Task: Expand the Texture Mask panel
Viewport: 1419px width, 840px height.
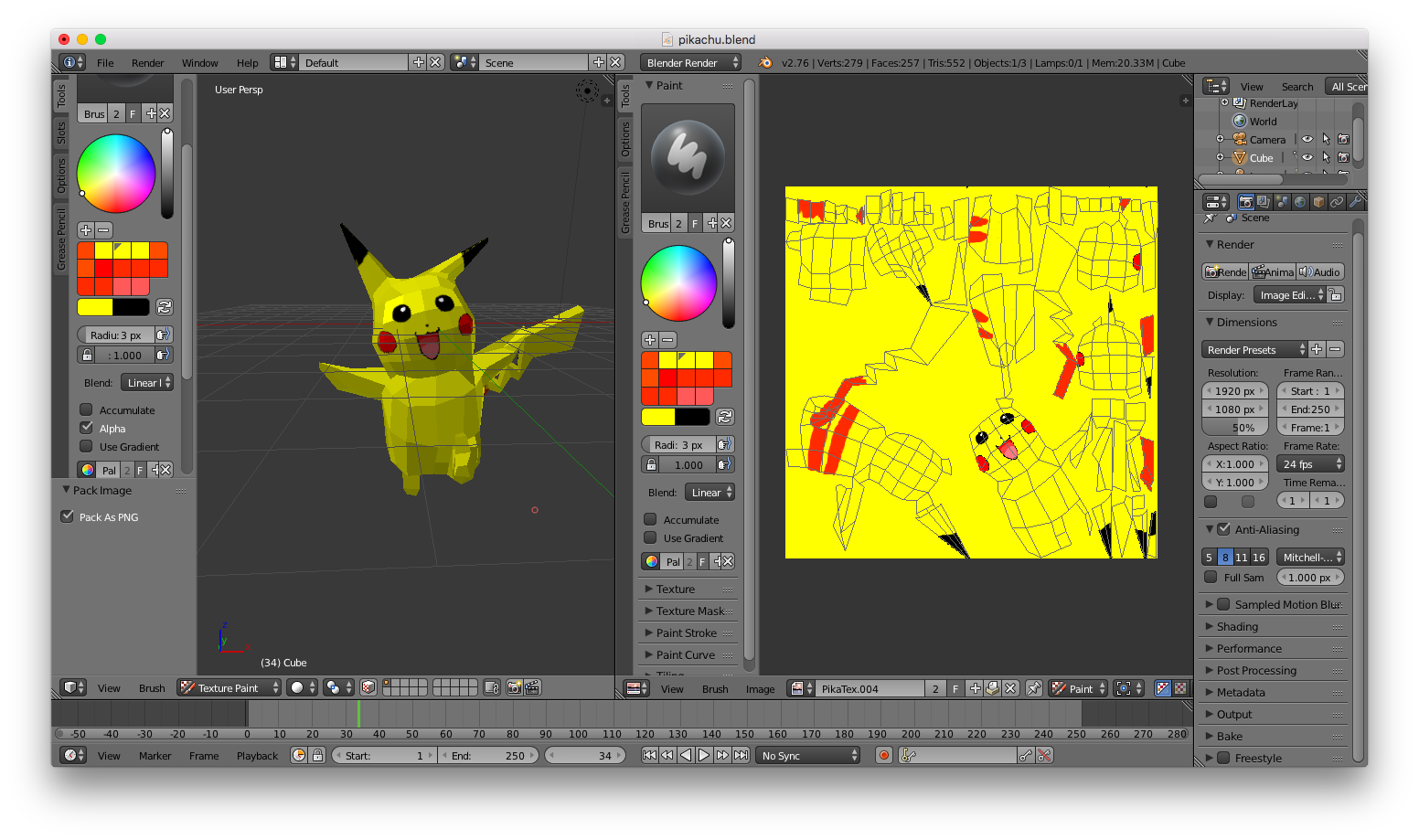Action: [688, 611]
